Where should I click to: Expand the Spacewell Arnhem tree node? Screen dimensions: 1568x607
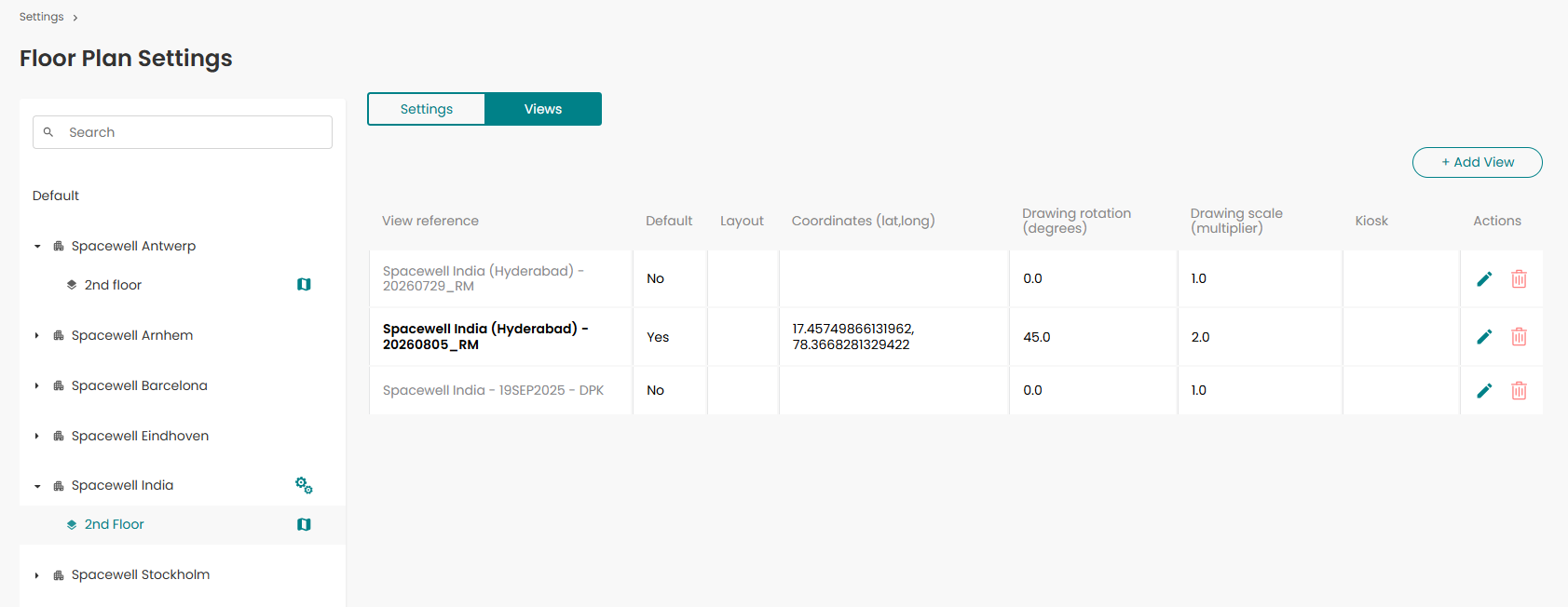(37, 336)
